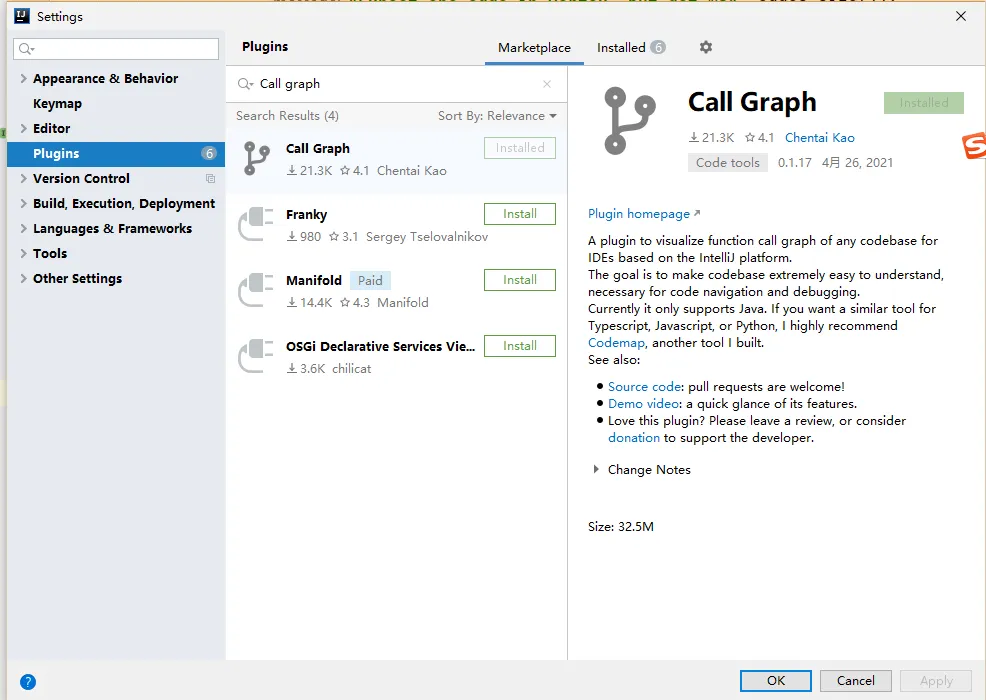Viewport: 986px width, 700px height.
Task: Click the Search Results (4) label
Action: 287,116
